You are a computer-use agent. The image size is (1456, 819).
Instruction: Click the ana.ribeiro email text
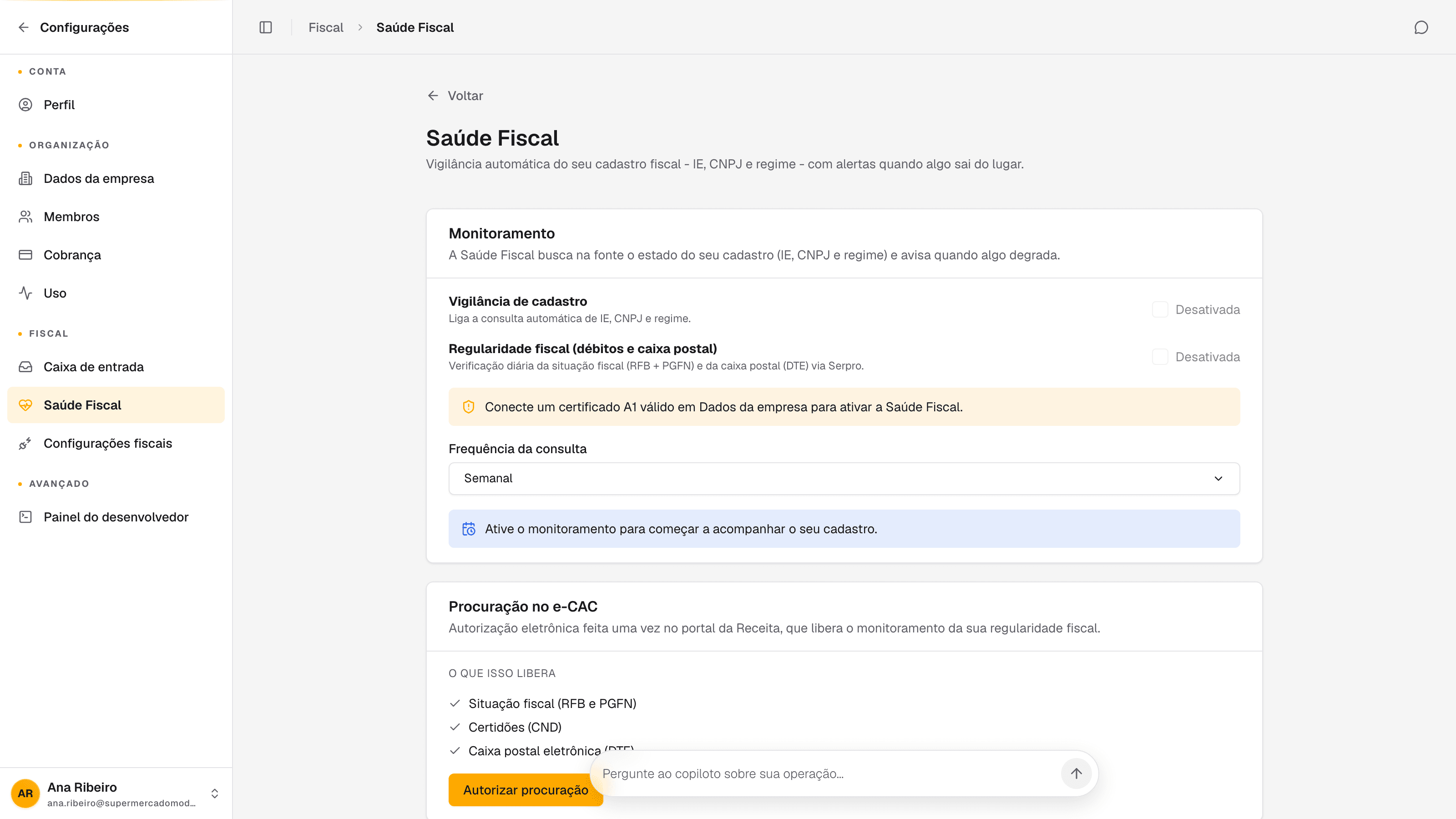(121, 803)
